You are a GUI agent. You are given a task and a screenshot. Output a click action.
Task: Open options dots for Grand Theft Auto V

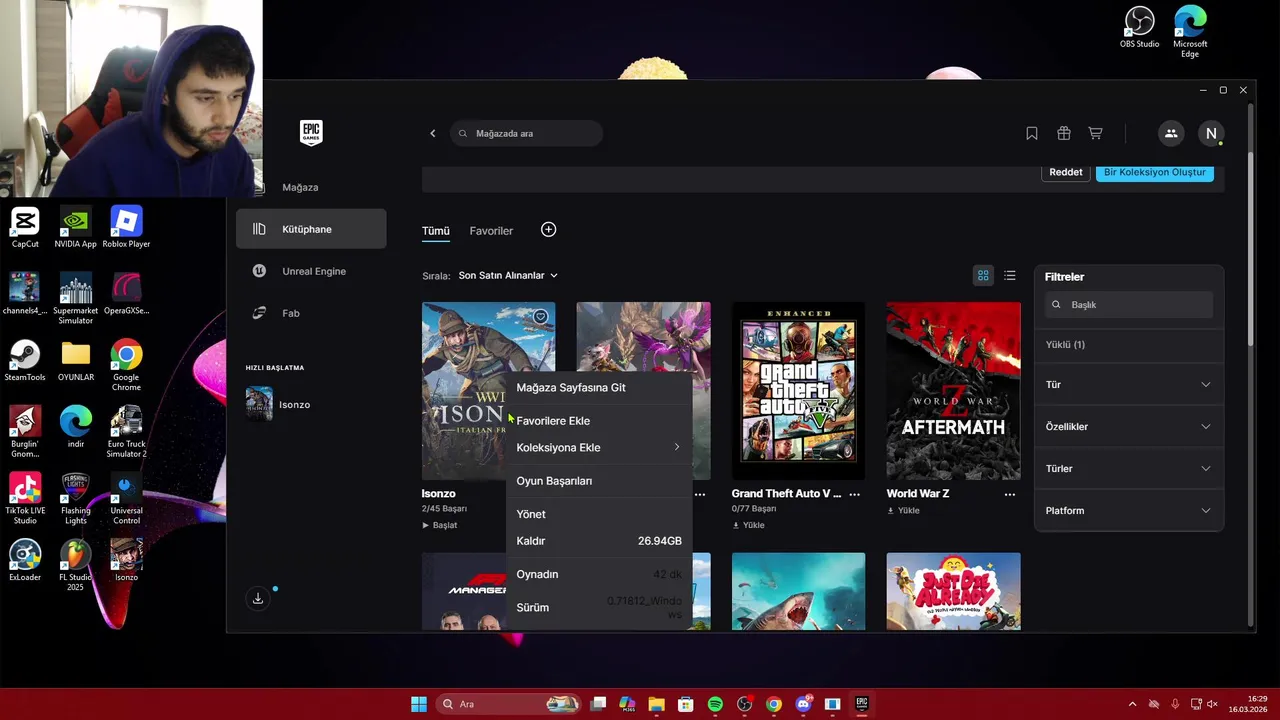[x=855, y=494]
